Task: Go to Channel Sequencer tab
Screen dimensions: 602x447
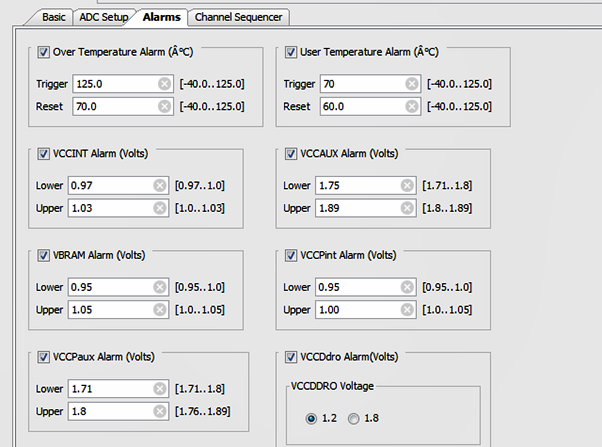Action: [x=238, y=17]
